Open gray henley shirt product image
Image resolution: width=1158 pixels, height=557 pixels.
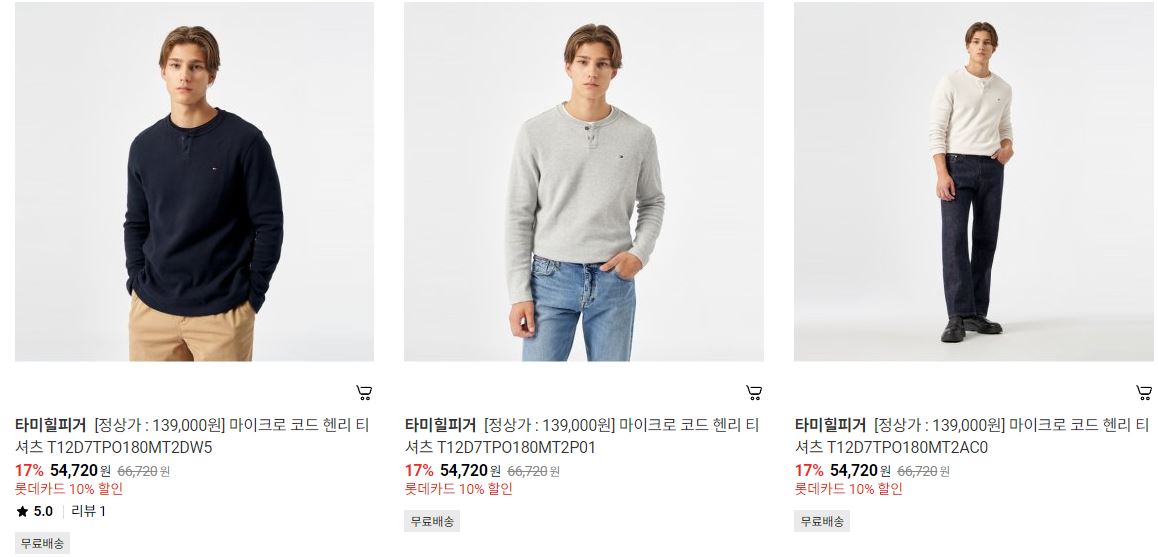(583, 182)
